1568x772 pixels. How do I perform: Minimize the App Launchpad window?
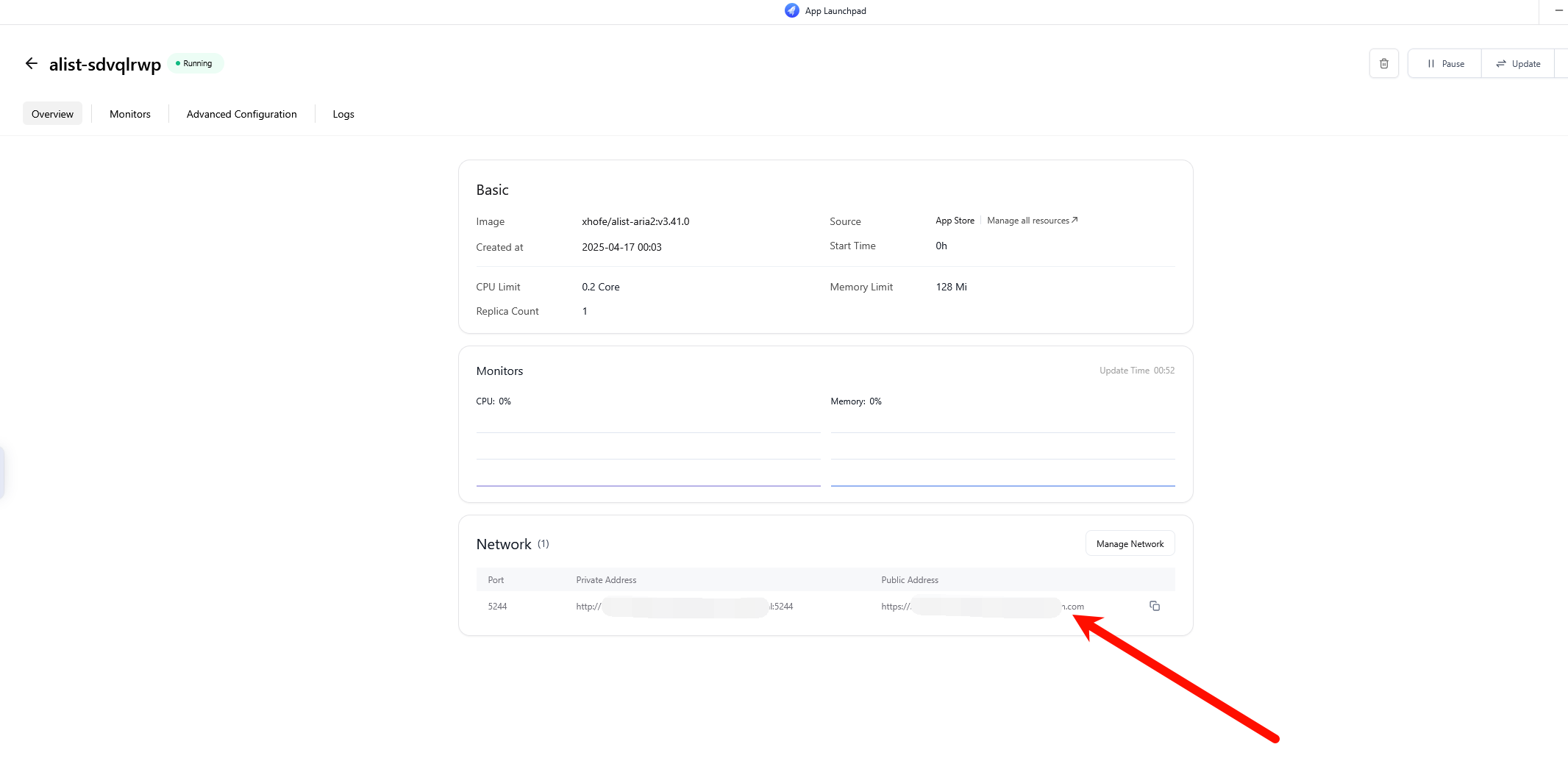pyautogui.click(x=1558, y=10)
